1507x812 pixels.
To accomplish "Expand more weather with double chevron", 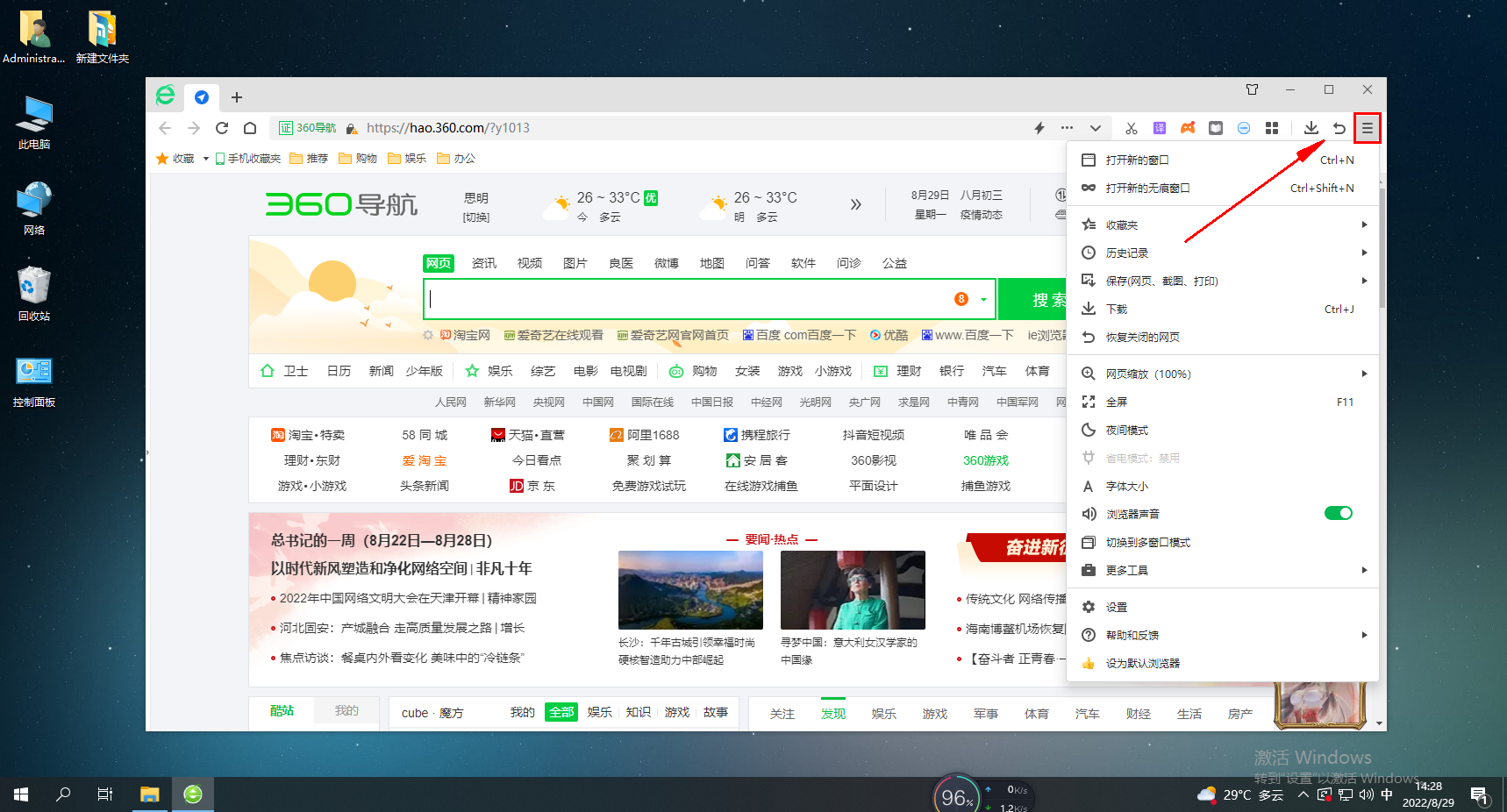I will tap(855, 204).
